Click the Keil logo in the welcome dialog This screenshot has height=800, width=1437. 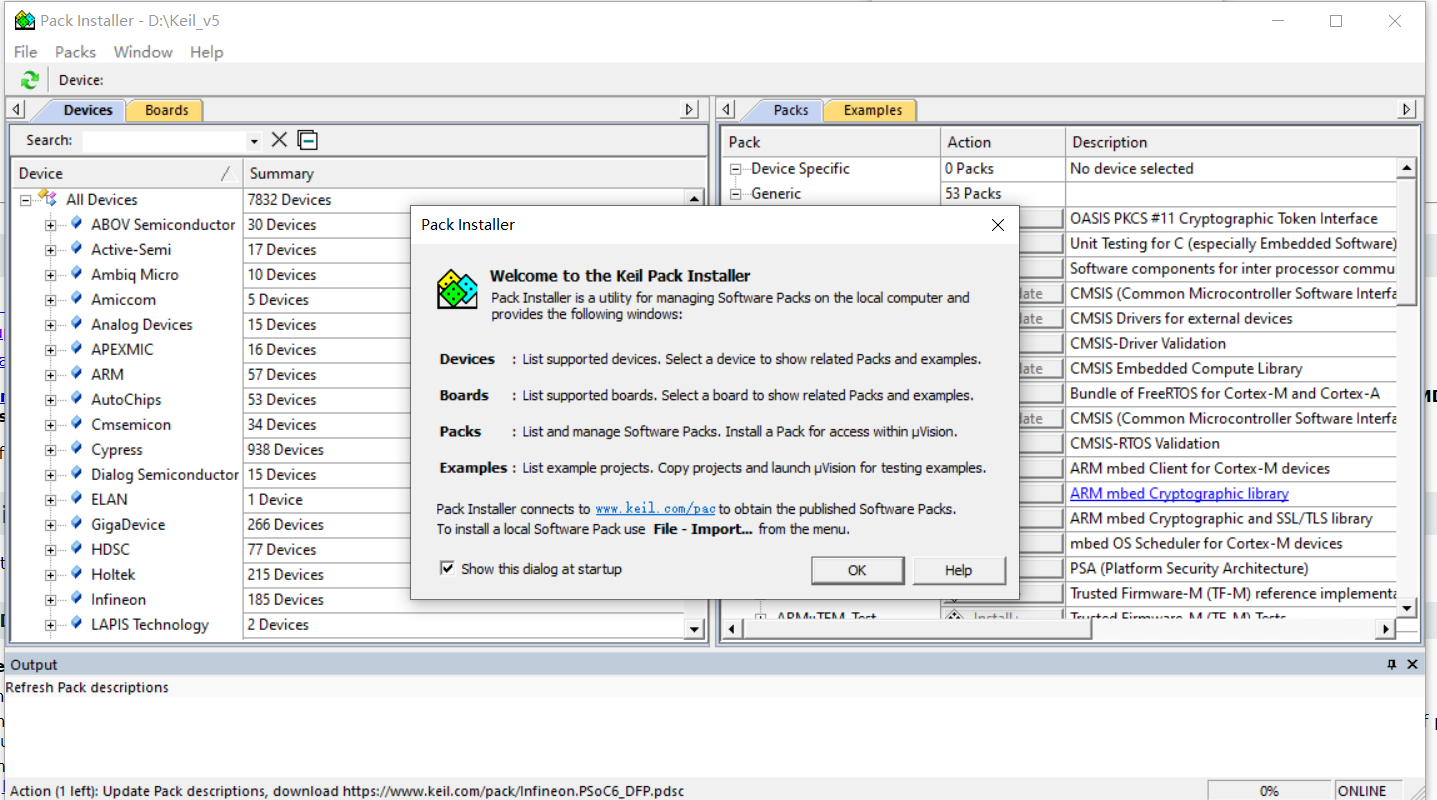(457, 289)
